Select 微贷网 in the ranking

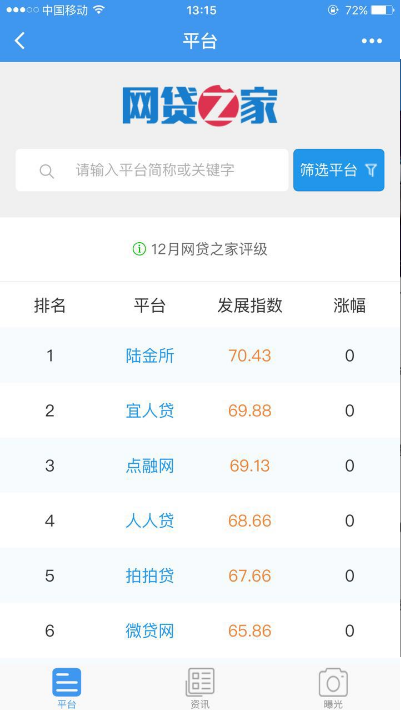(x=150, y=631)
